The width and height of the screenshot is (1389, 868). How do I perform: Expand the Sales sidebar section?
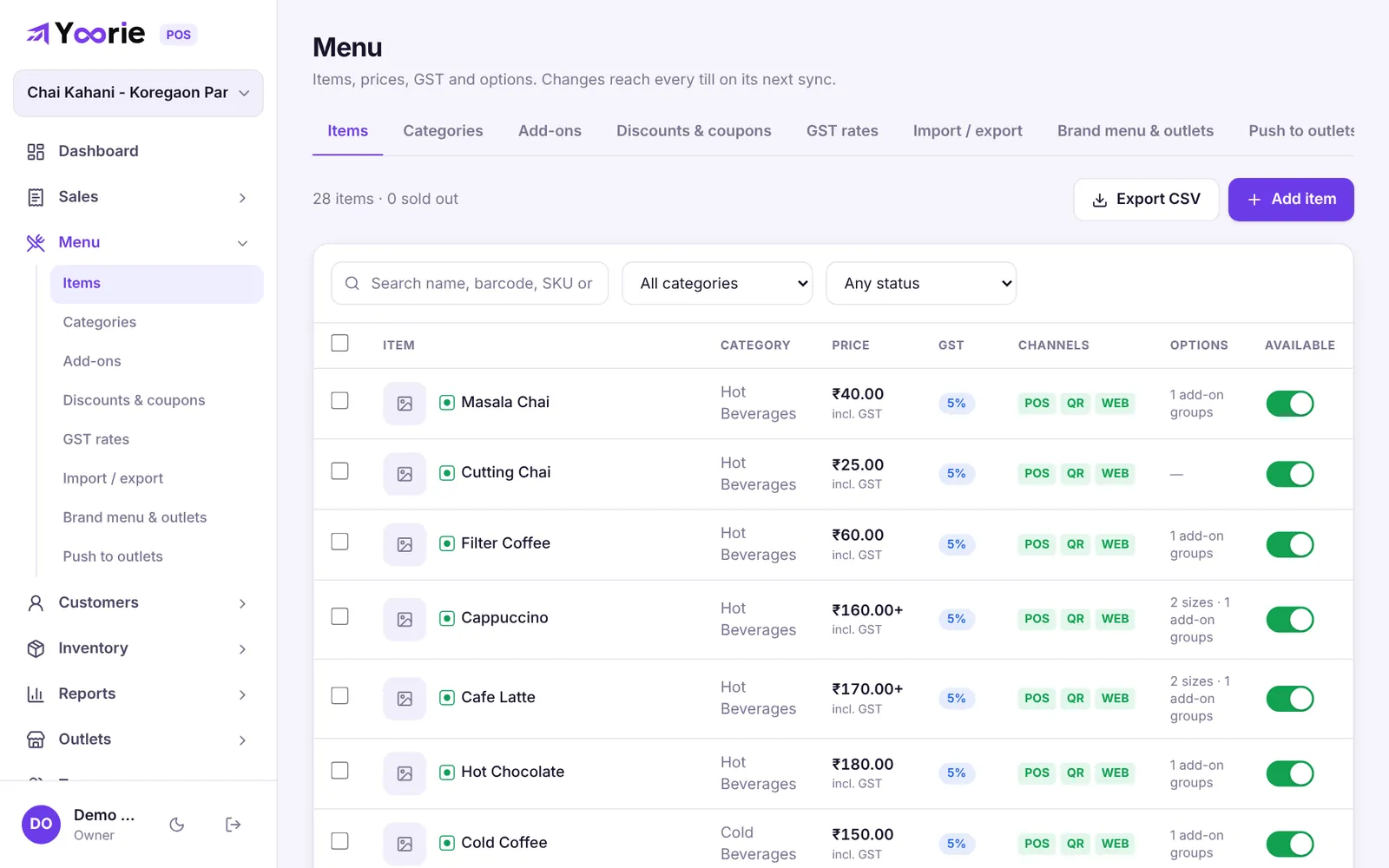242,198
